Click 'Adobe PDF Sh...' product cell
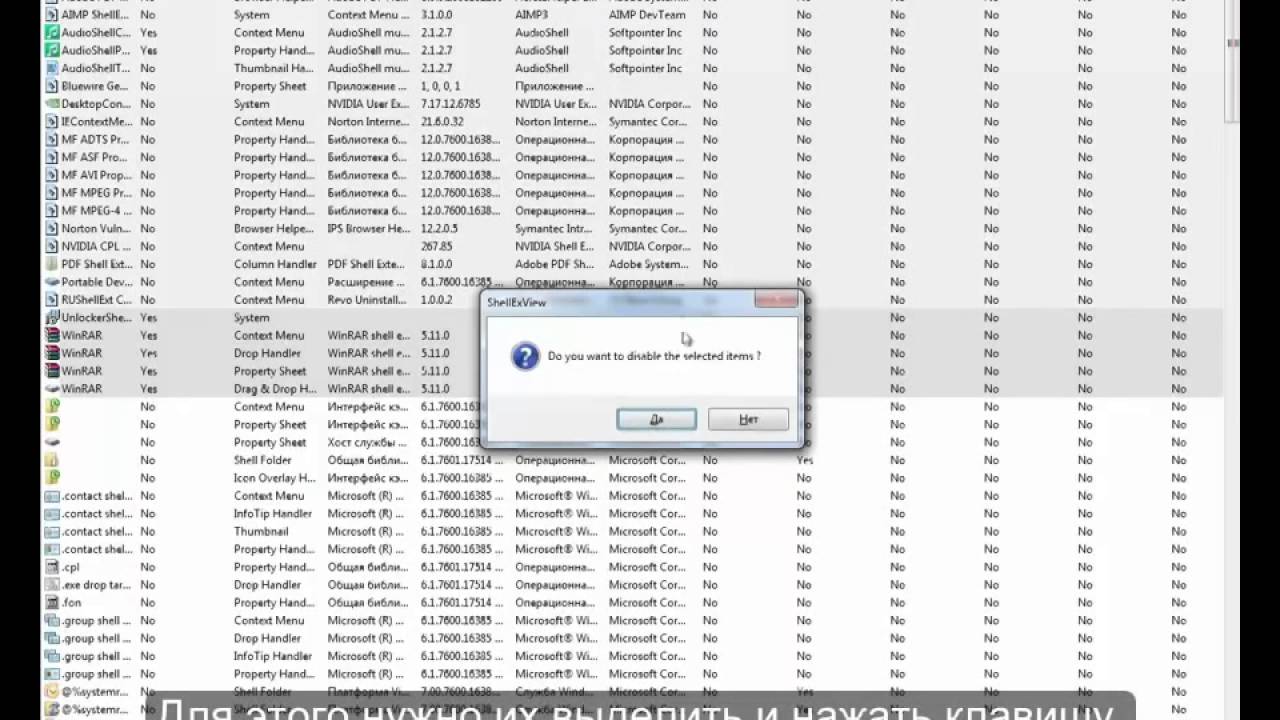Screen dimensions: 1280x720 coord(556,265)
